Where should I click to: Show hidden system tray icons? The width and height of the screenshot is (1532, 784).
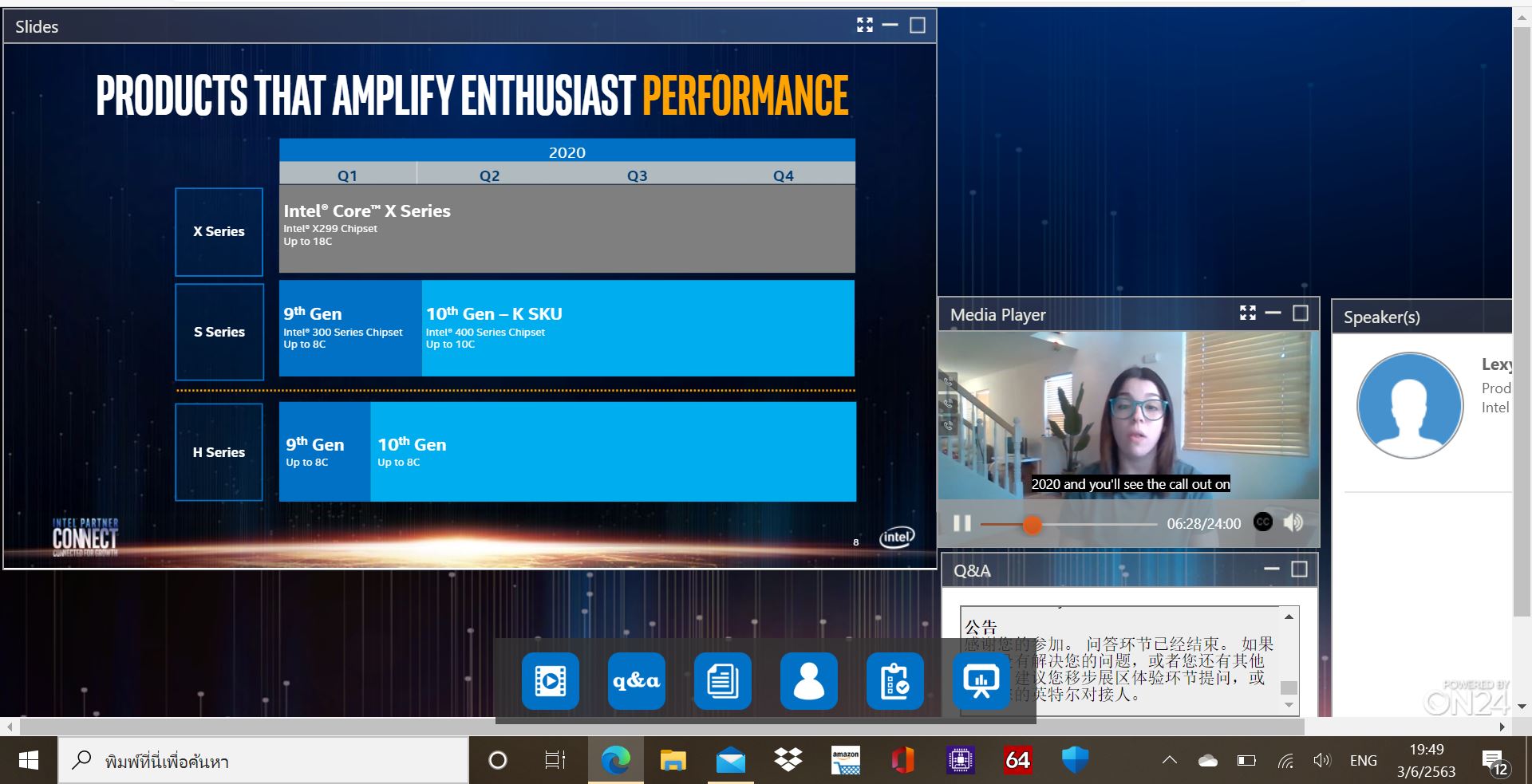[x=1170, y=761]
